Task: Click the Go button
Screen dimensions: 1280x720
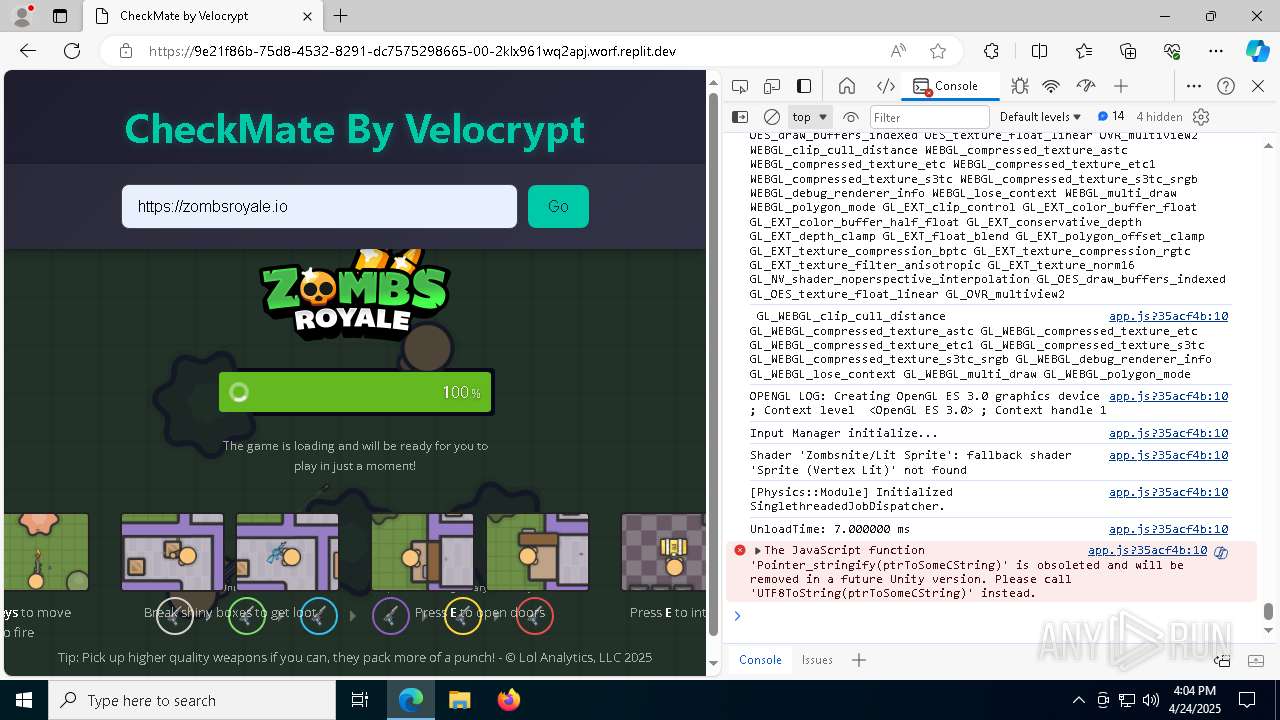Action: (558, 206)
